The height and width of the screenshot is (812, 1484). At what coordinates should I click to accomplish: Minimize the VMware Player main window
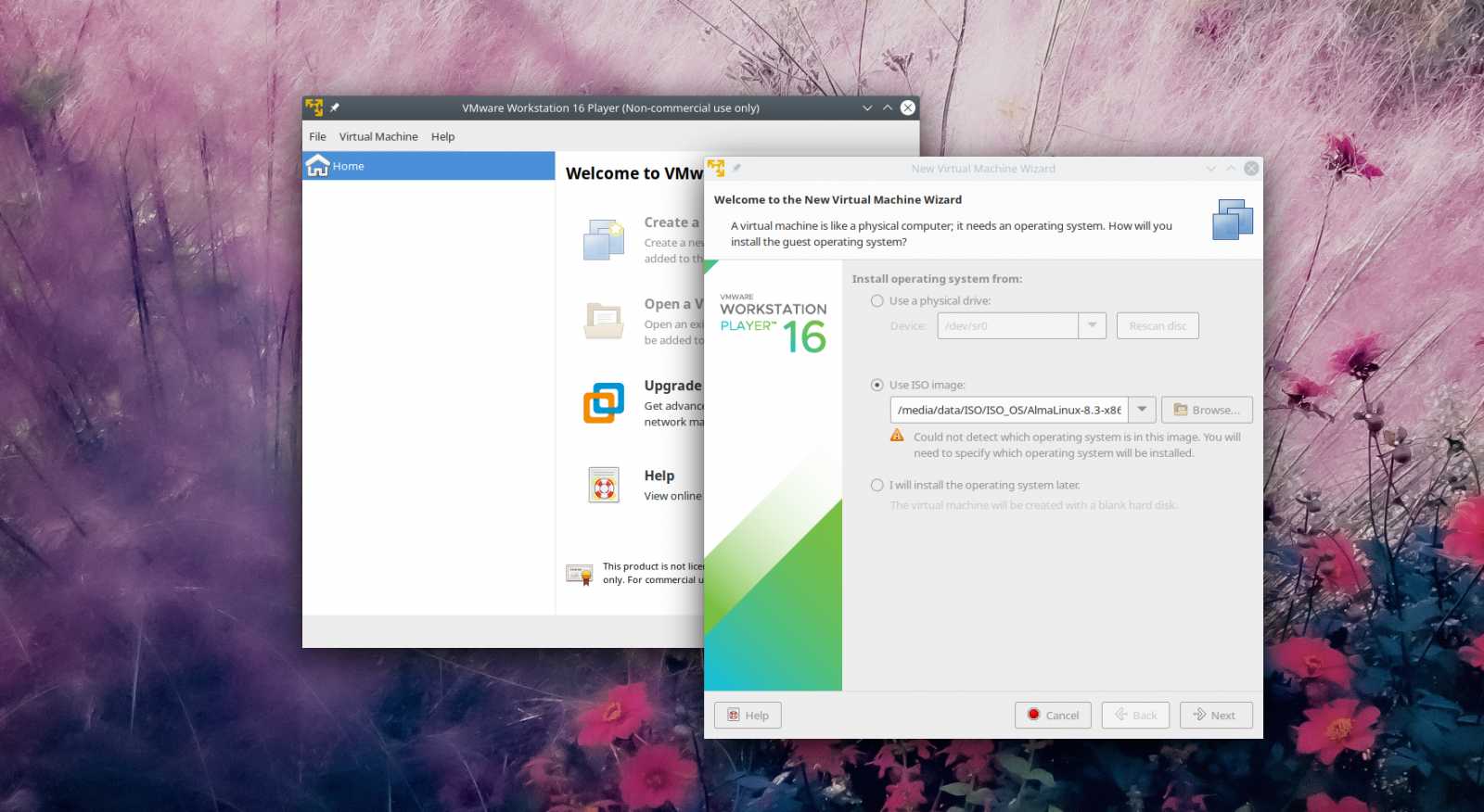(x=867, y=108)
